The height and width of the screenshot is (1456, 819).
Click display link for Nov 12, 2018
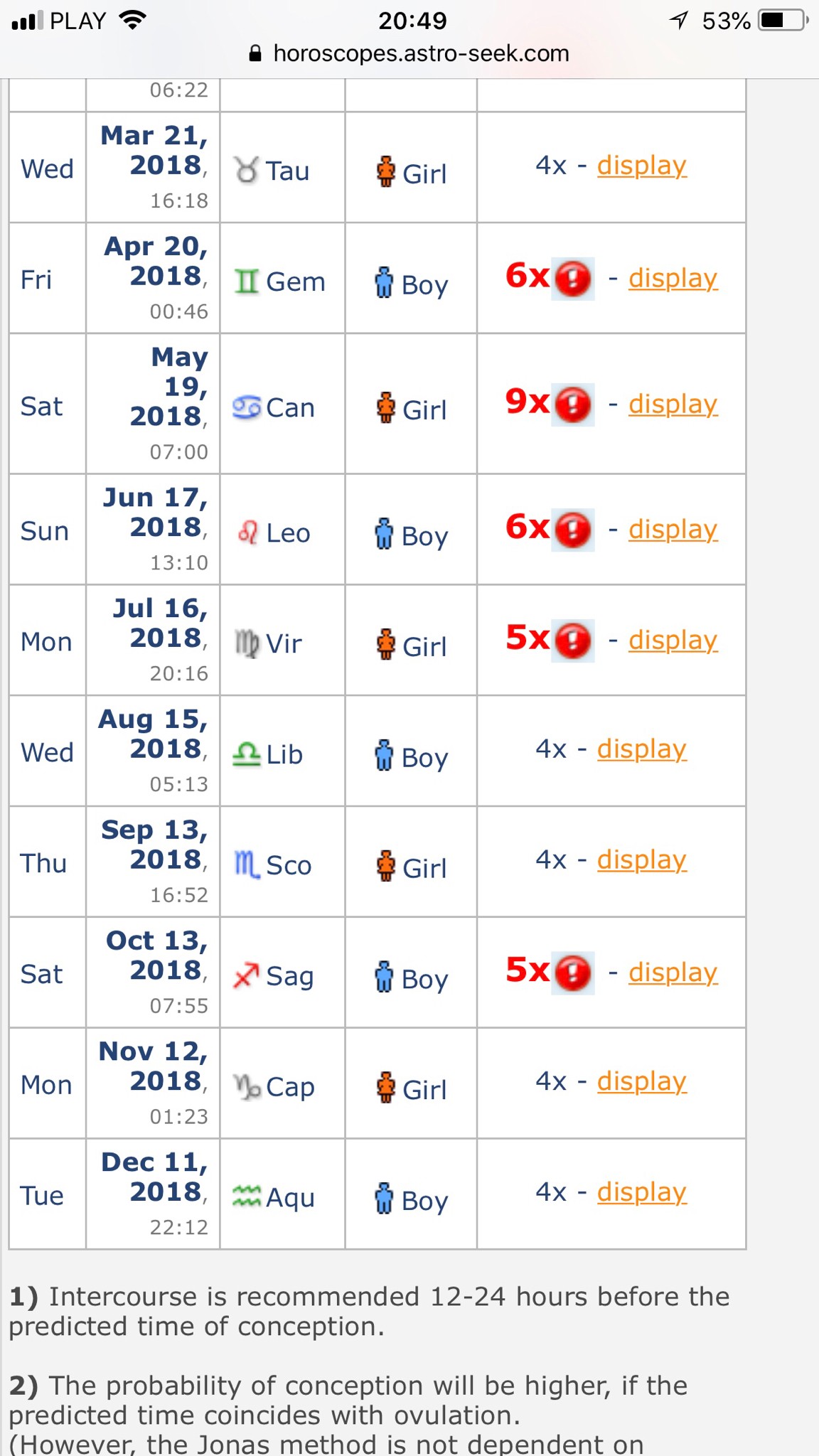click(x=641, y=1081)
